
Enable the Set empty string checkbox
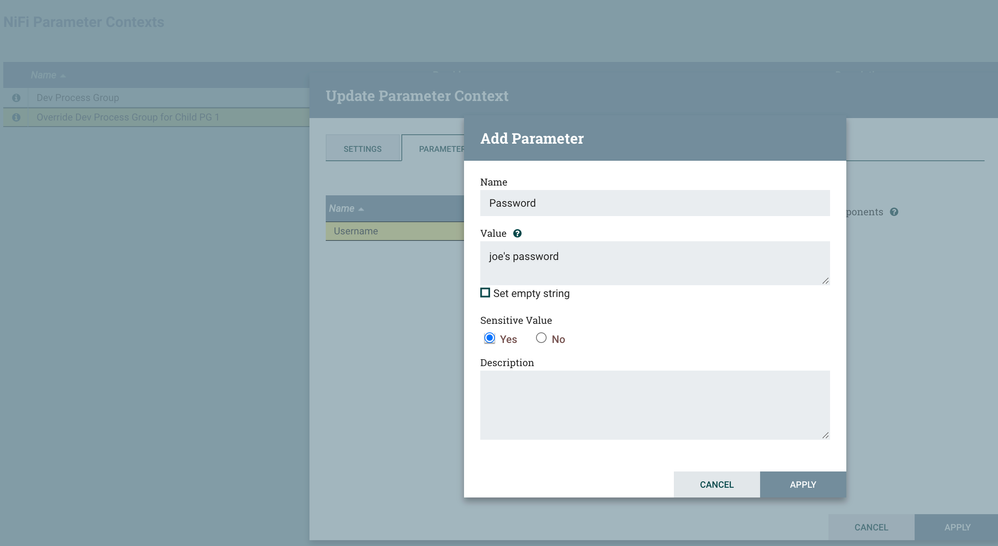point(485,293)
